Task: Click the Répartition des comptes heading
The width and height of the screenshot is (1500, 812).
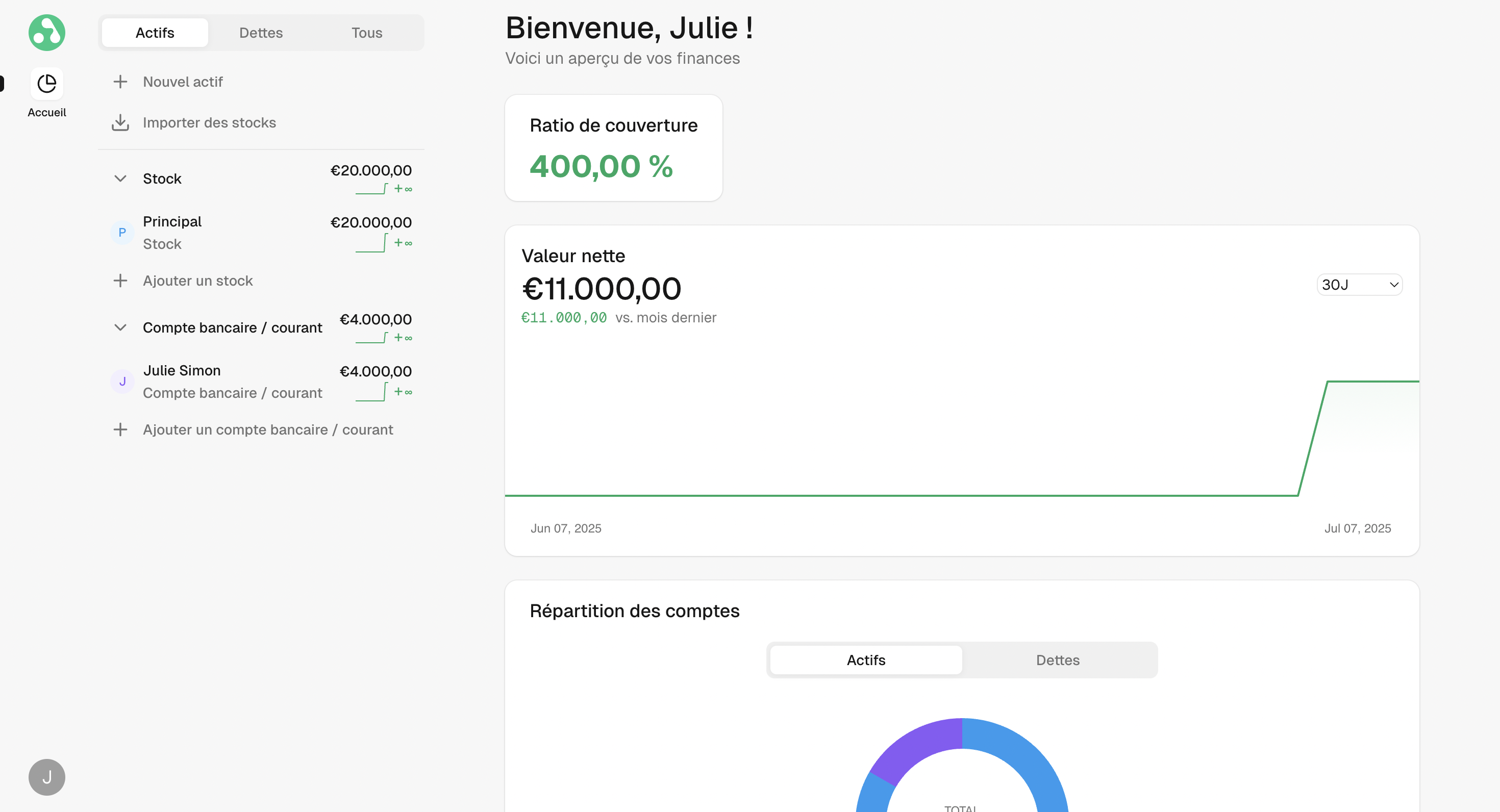Action: click(x=634, y=611)
